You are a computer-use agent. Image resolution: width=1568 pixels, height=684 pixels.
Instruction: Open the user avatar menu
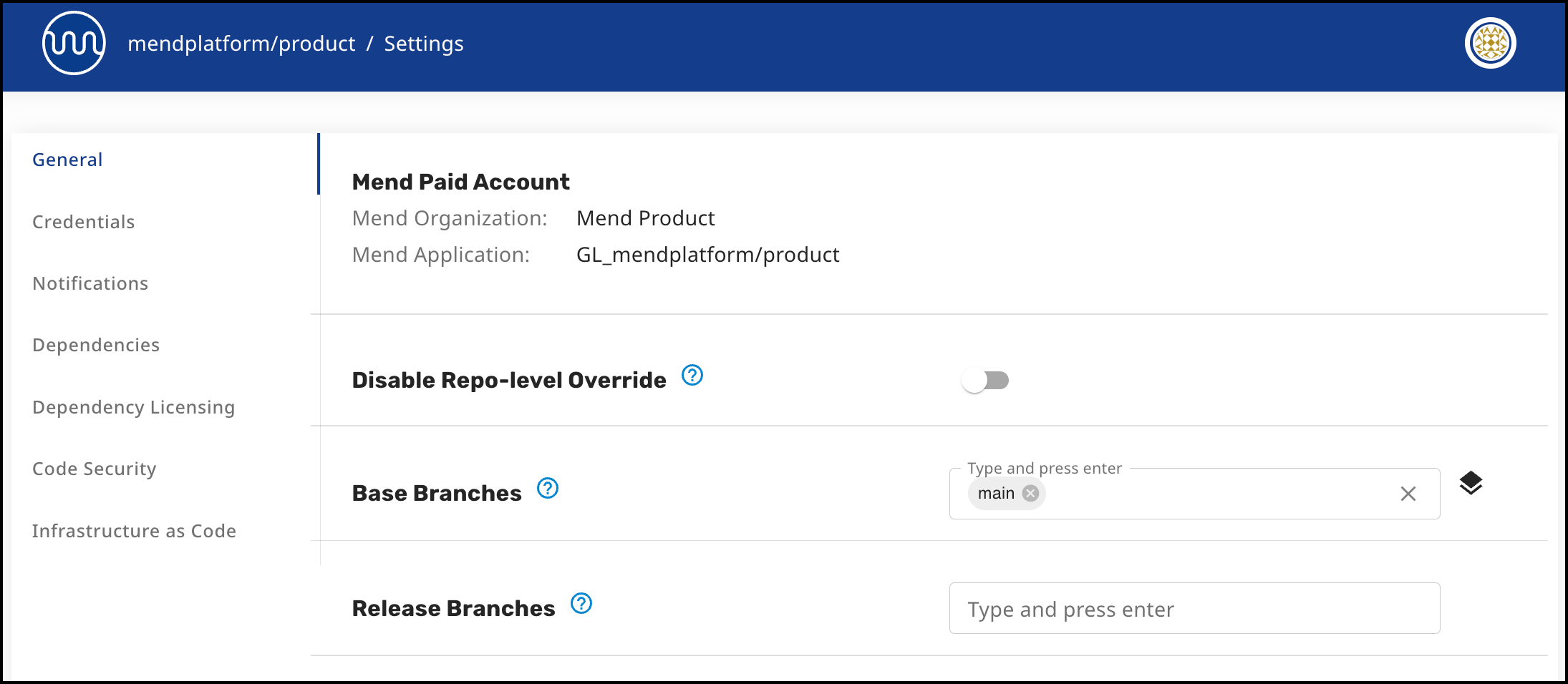click(x=1490, y=43)
